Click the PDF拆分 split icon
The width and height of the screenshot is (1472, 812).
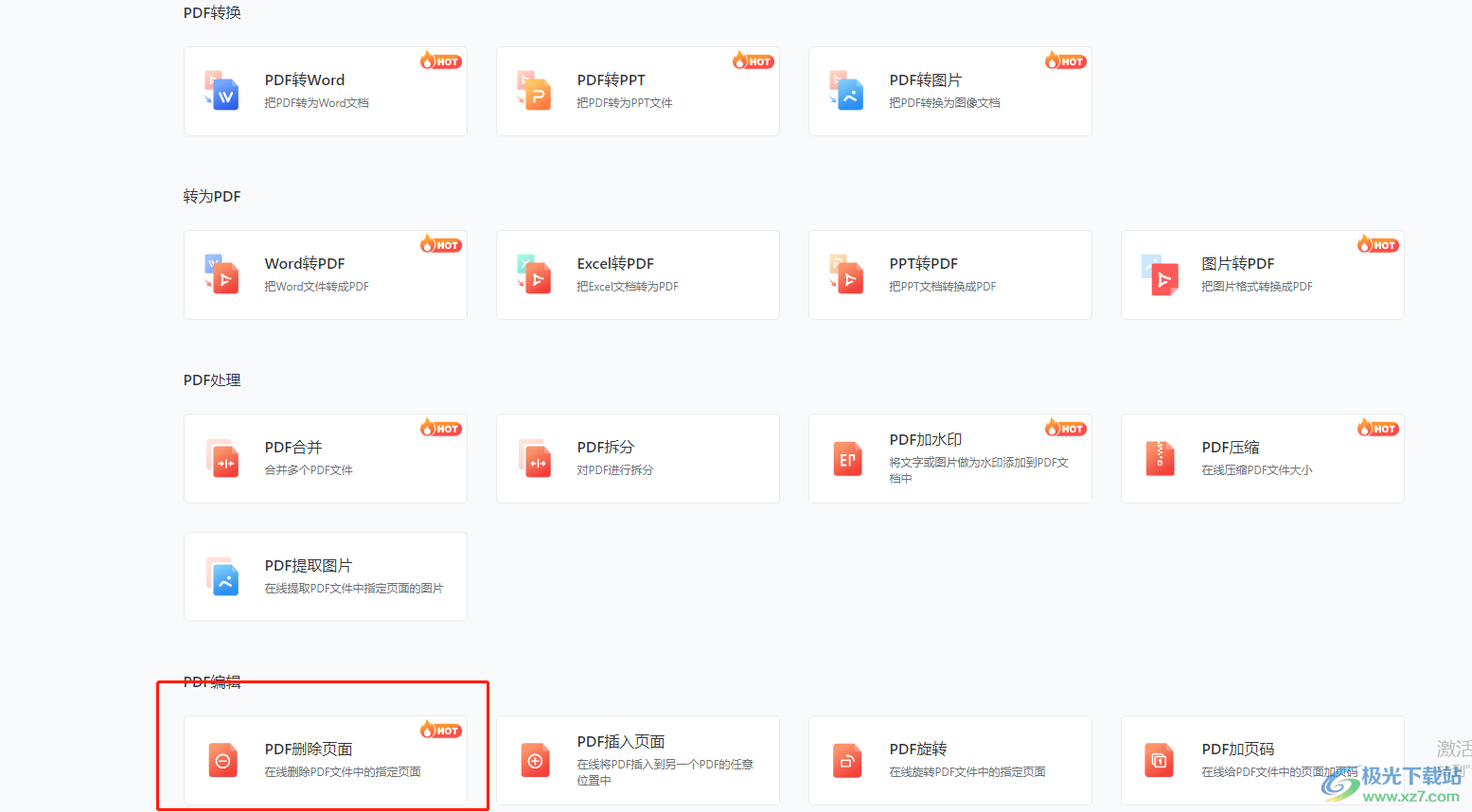[x=535, y=458]
